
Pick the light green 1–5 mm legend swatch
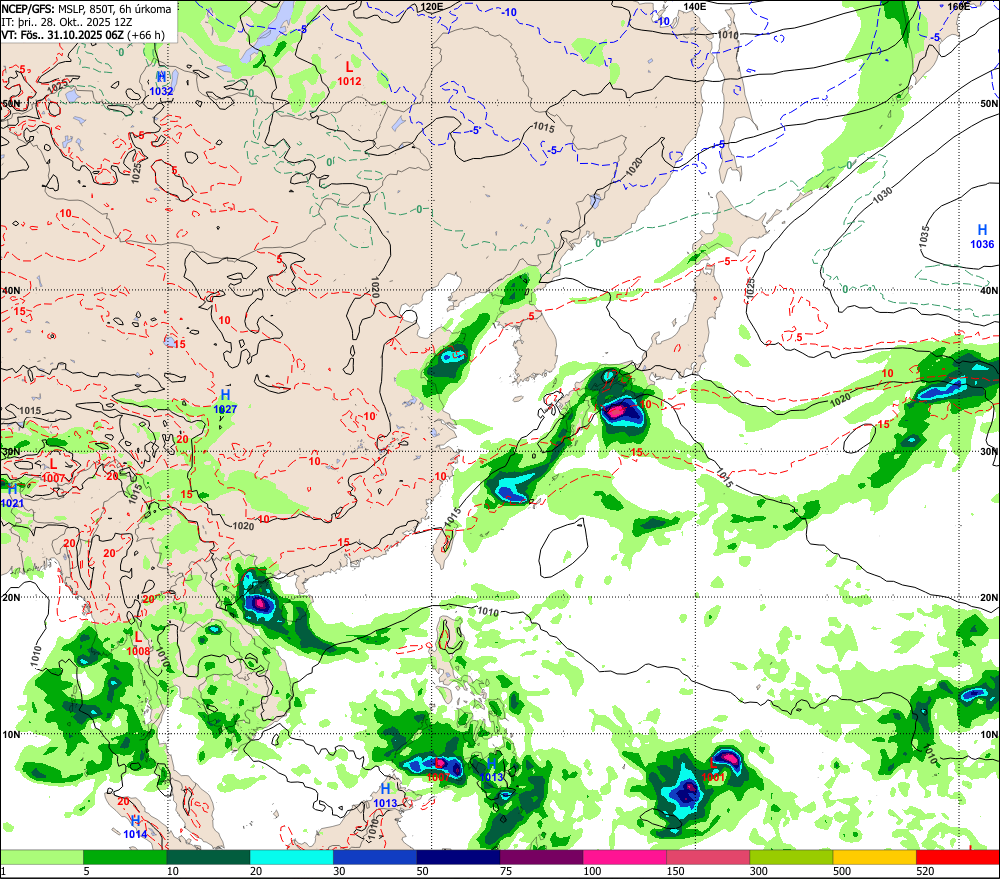point(41,857)
